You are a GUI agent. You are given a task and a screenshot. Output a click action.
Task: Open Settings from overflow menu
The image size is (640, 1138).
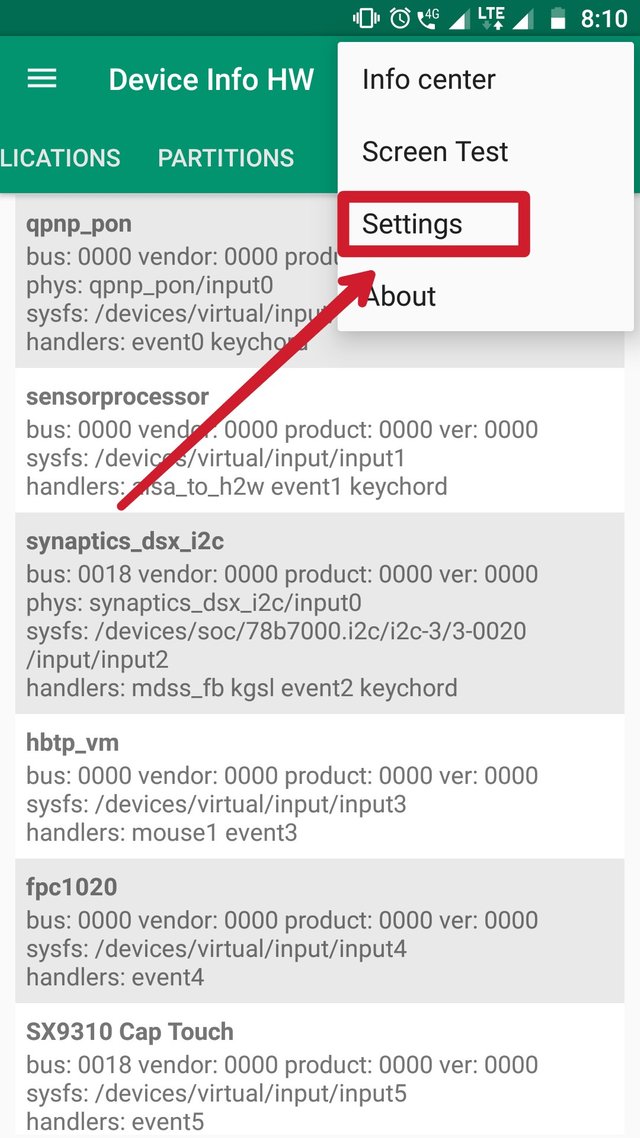click(x=412, y=224)
